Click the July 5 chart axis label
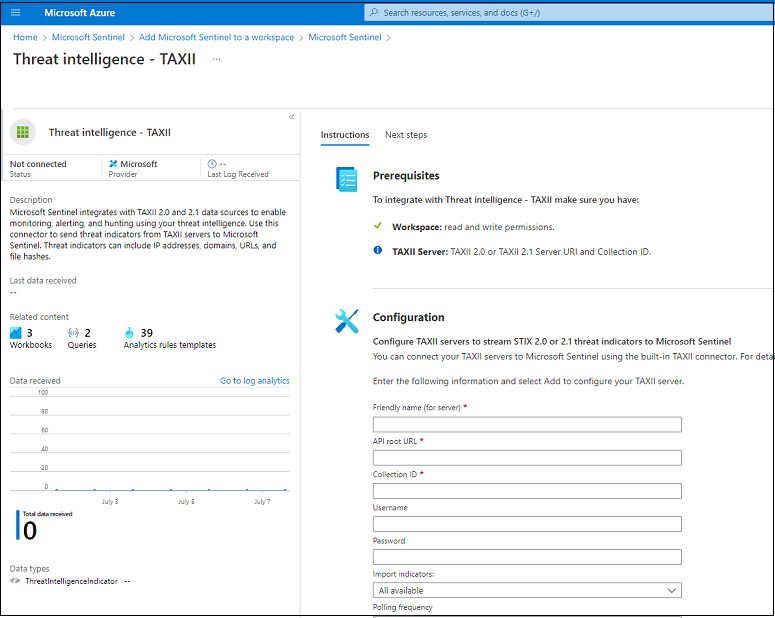This screenshot has height=618, width=775. coord(186,501)
